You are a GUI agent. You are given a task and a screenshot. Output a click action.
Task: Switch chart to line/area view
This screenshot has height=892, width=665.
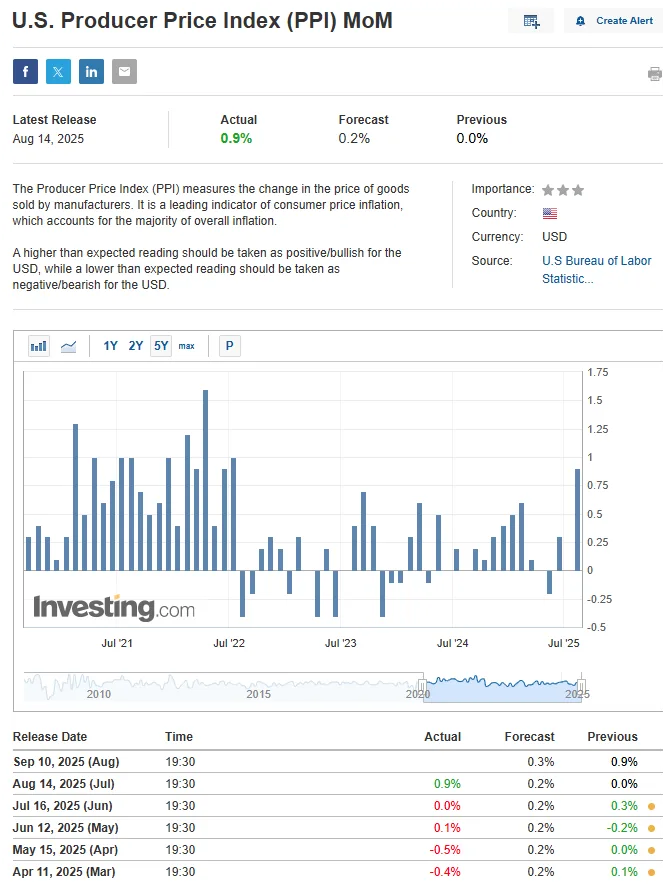(68, 346)
